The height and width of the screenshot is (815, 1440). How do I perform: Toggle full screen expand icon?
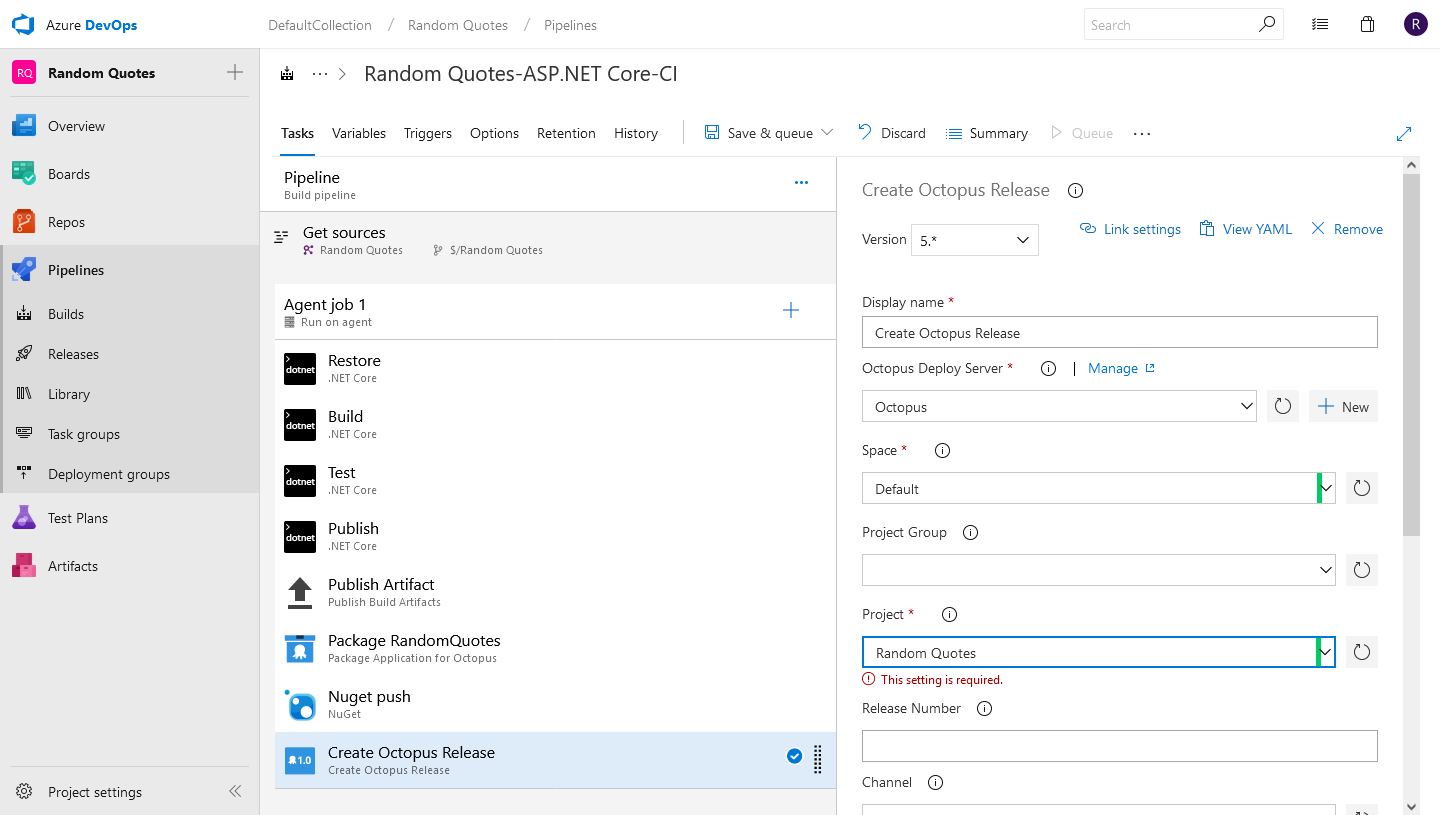coord(1404,133)
